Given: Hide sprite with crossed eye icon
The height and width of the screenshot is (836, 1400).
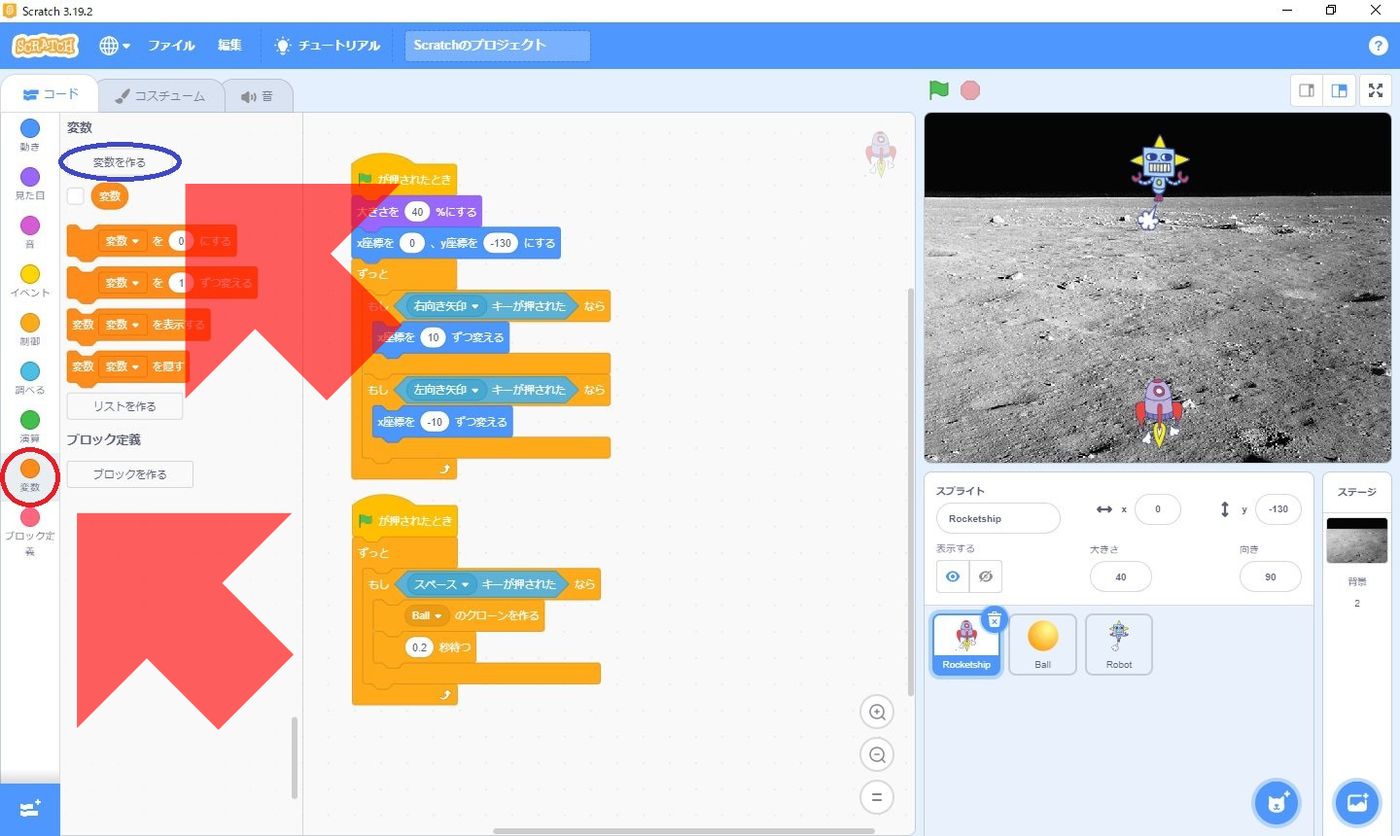Looking at the screenshot, I should coord(985,576).
